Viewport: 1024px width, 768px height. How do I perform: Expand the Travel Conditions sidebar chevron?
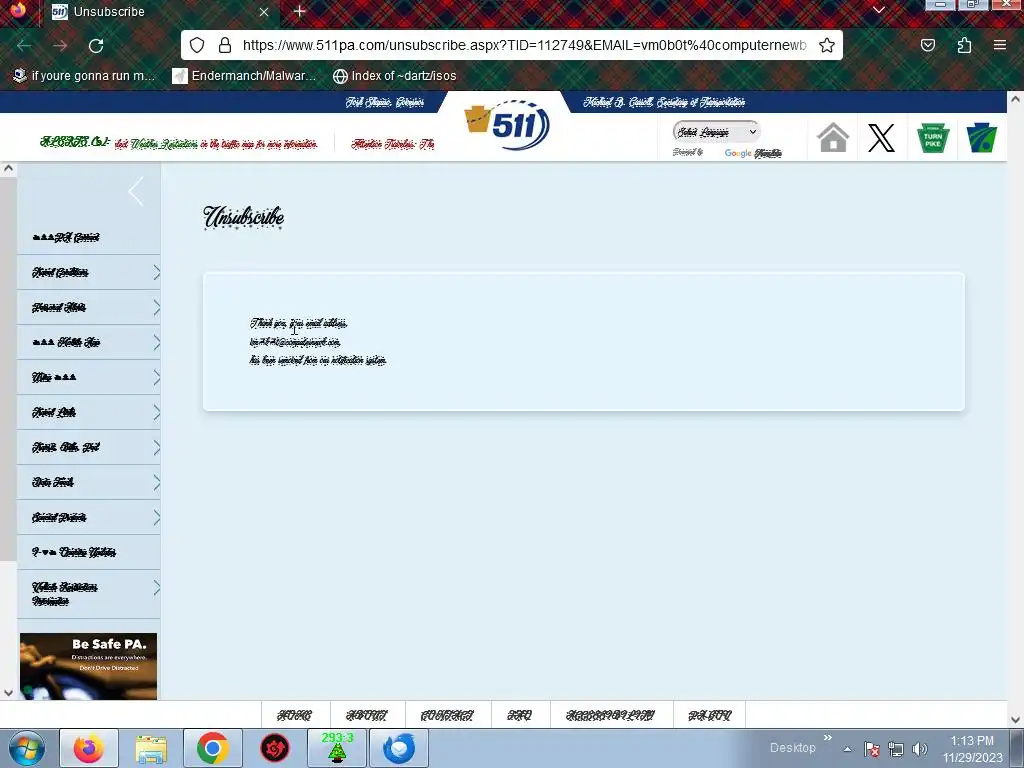click(x=156, y=272)
